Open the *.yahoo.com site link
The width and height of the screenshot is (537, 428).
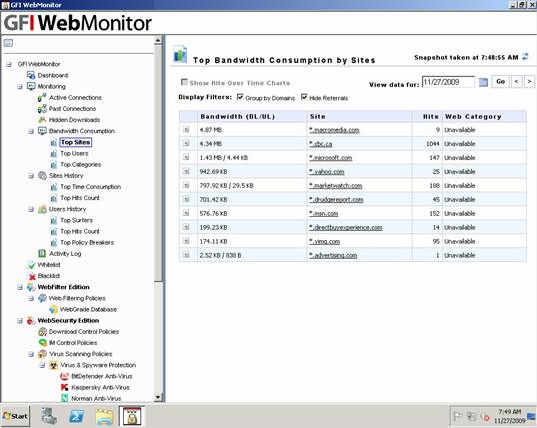point(327,172)
